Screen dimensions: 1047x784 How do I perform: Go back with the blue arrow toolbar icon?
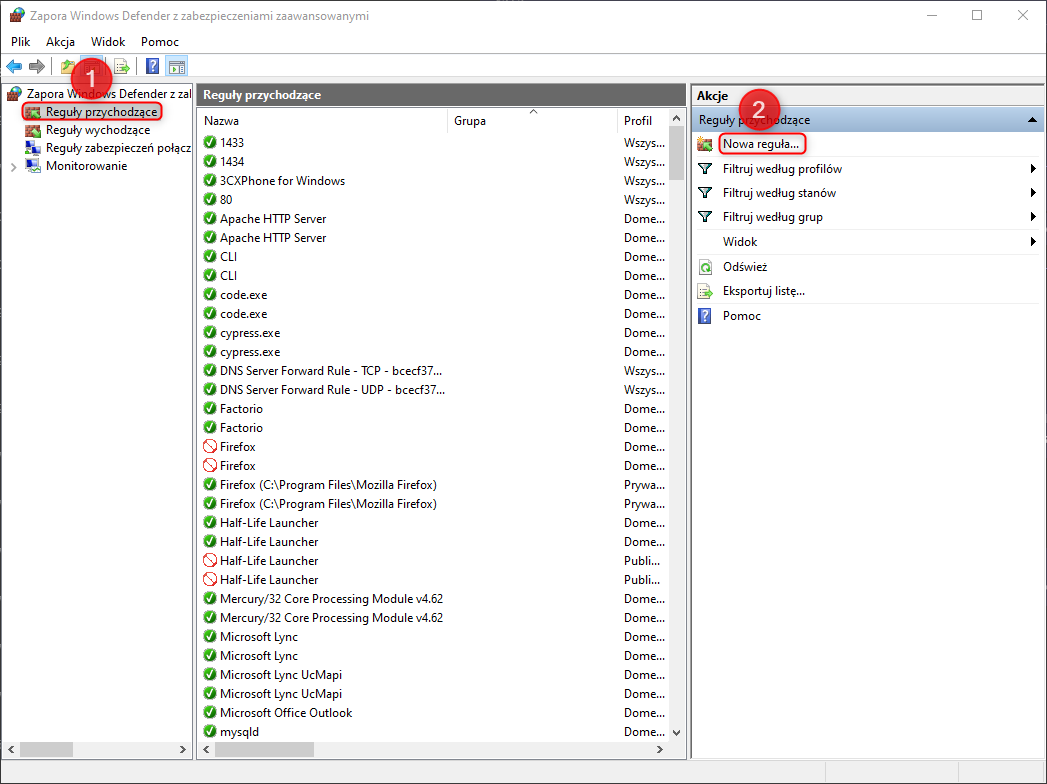click(14, 66)
